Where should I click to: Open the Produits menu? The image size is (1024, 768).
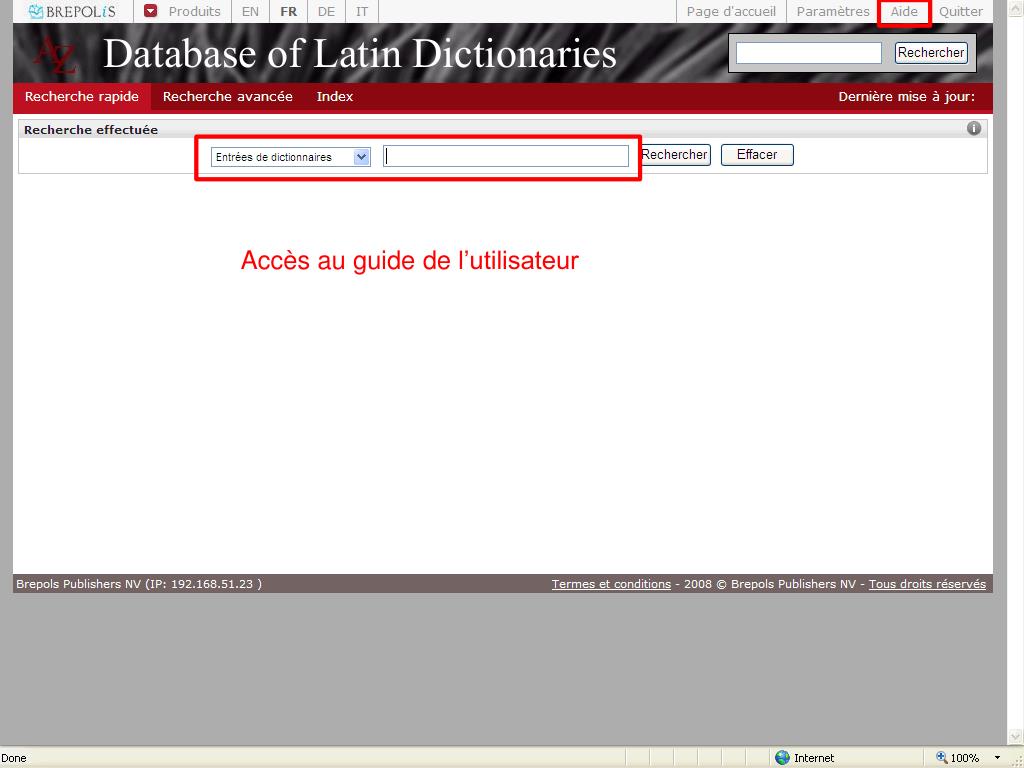194,11
